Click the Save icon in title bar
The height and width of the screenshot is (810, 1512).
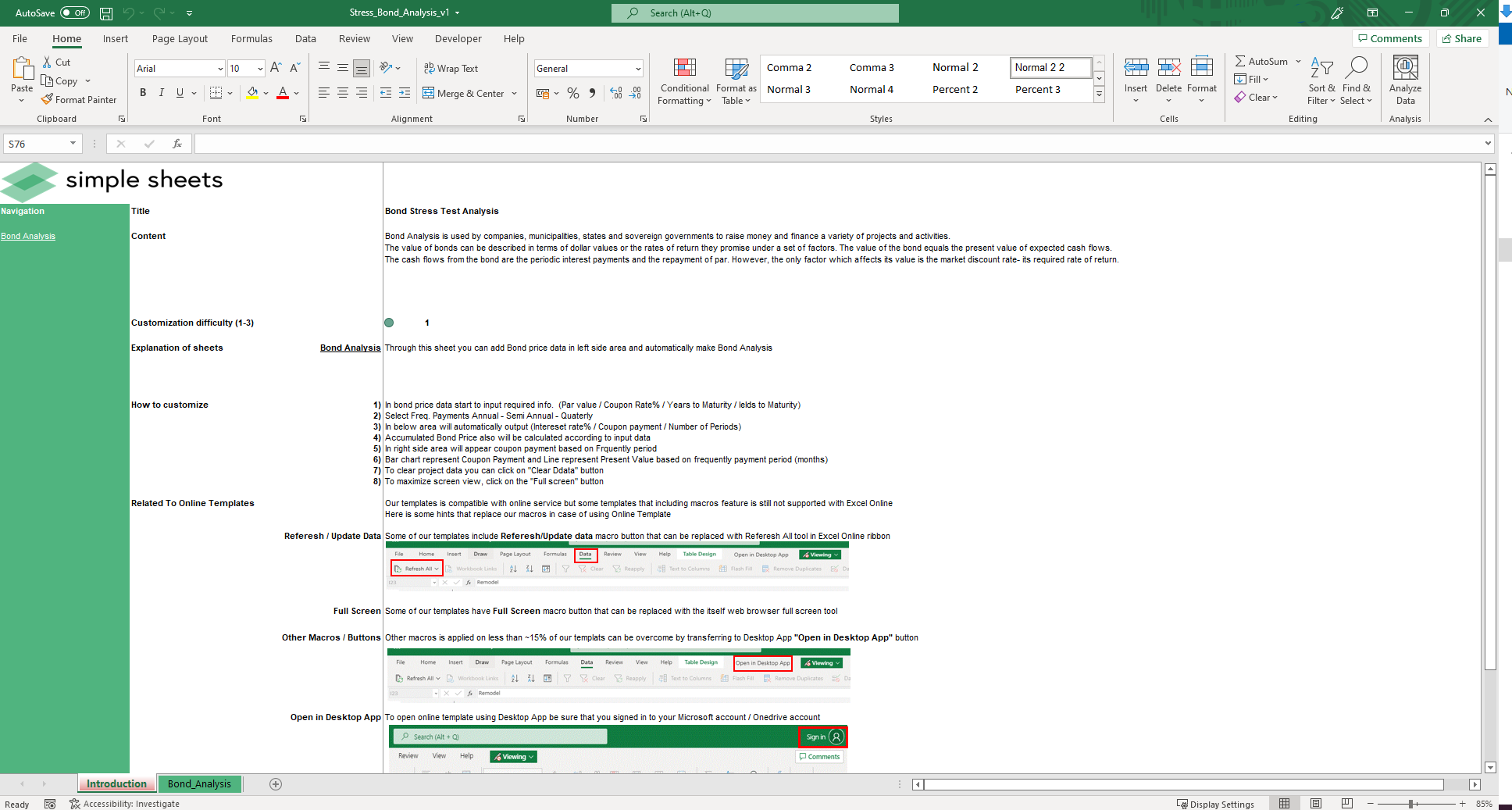pos(106,13)
